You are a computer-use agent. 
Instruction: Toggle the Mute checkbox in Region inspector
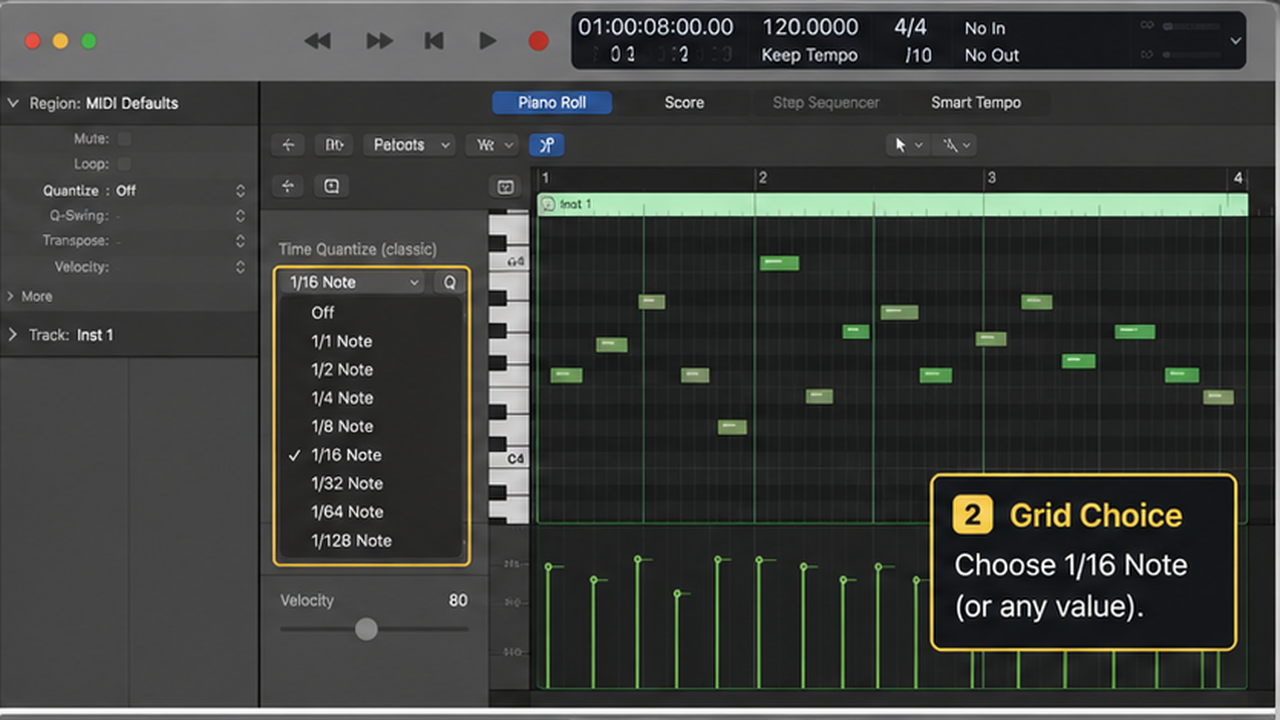(125, 139)
